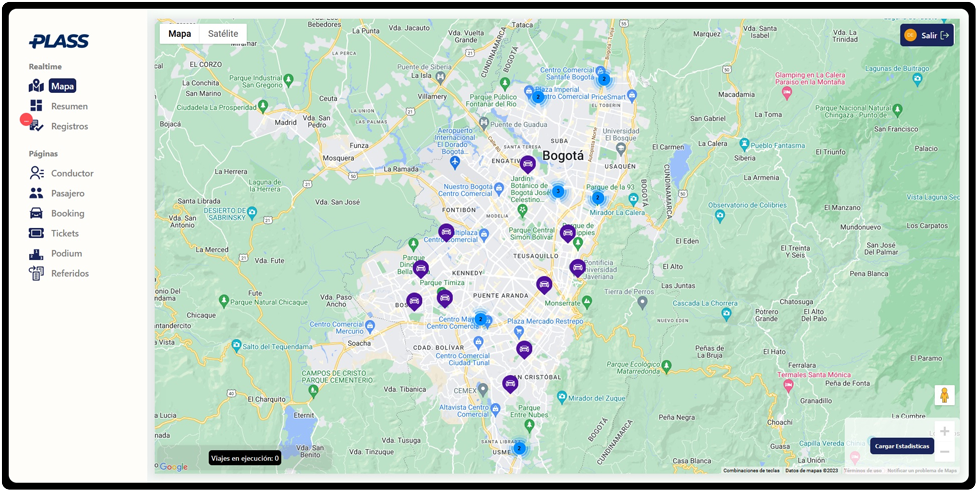Click the Termales Santa Mónica lodging pin
Viewport: 977px width, 491px height.
point(788,385)
